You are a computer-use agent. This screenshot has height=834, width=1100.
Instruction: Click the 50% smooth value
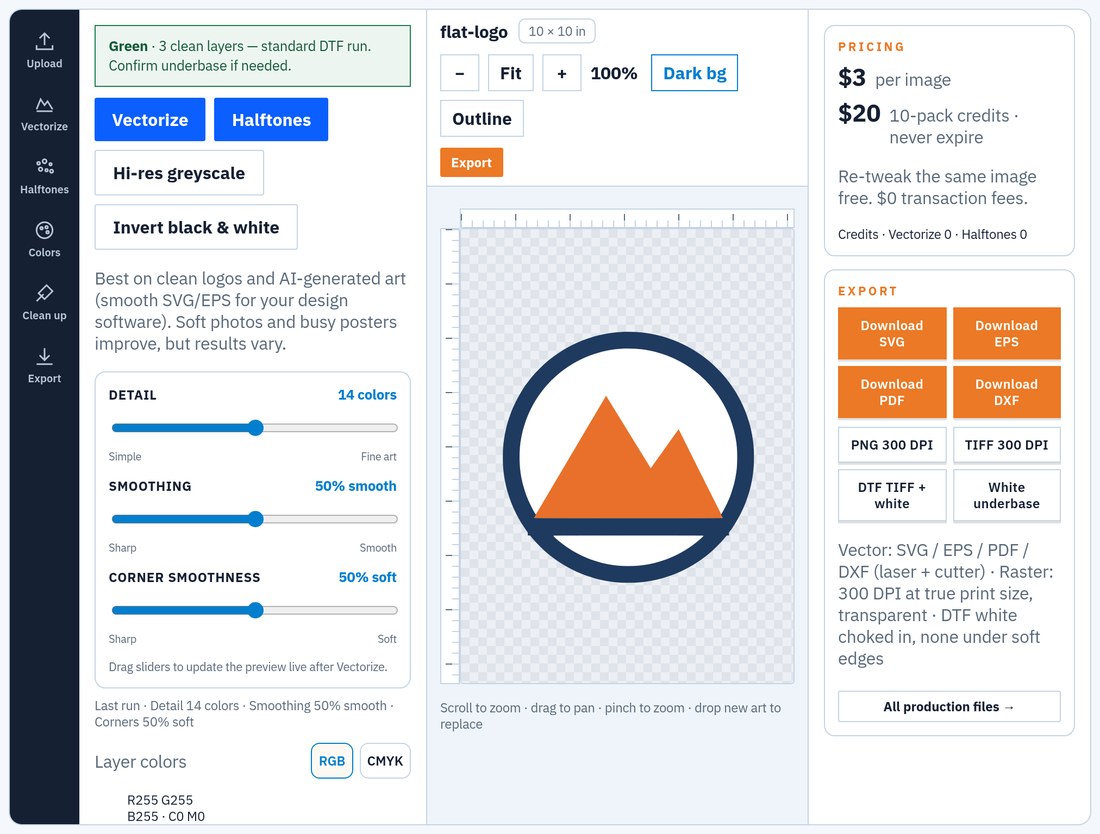click(x=356, y=486)
